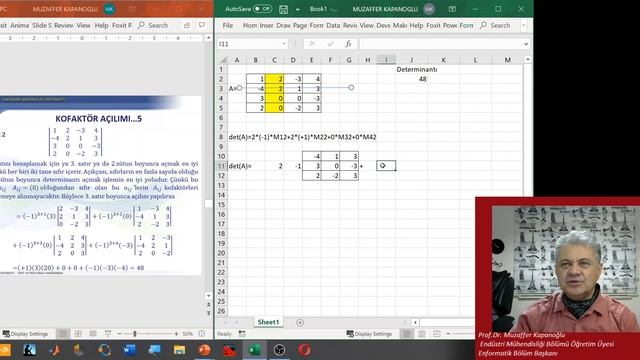Image resolution: width=640 pixels, height=360 pixels.
Task: Click the PowerPoint Search box
Action: (153, 25)
